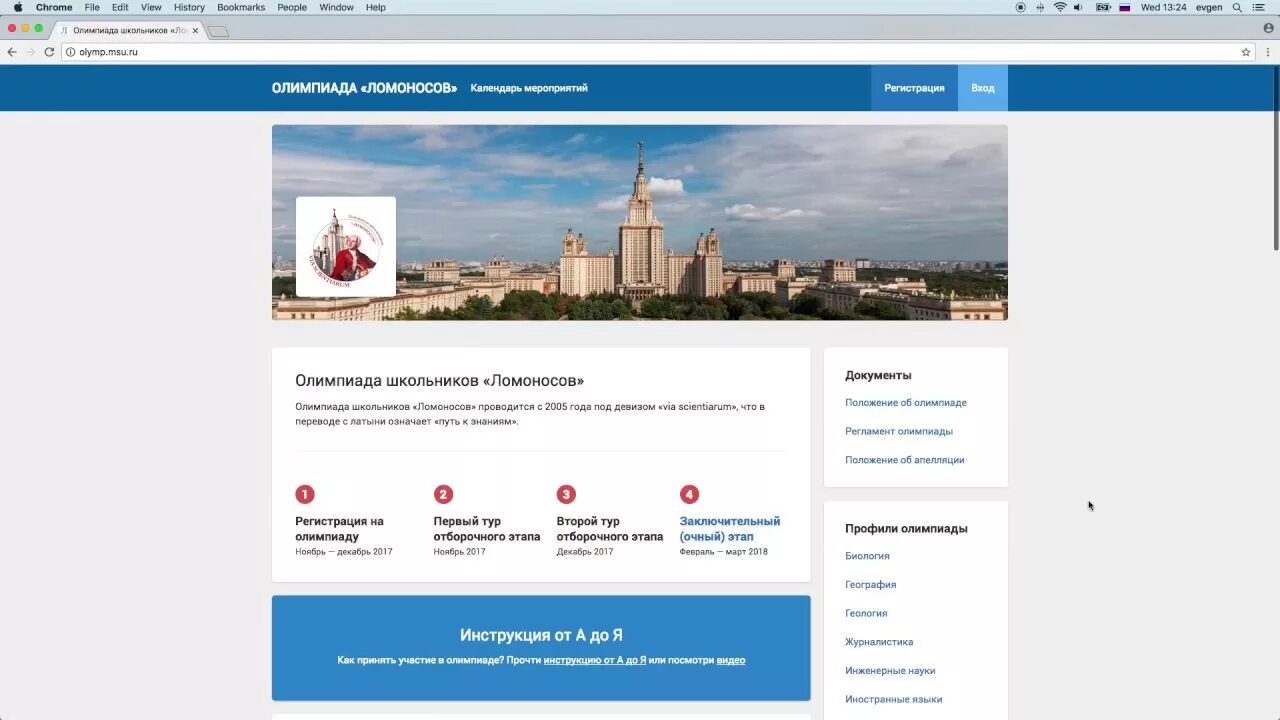1280x720 pixels.
Task: Close the Олимпиада browser tab
Action: coord(195,30)
